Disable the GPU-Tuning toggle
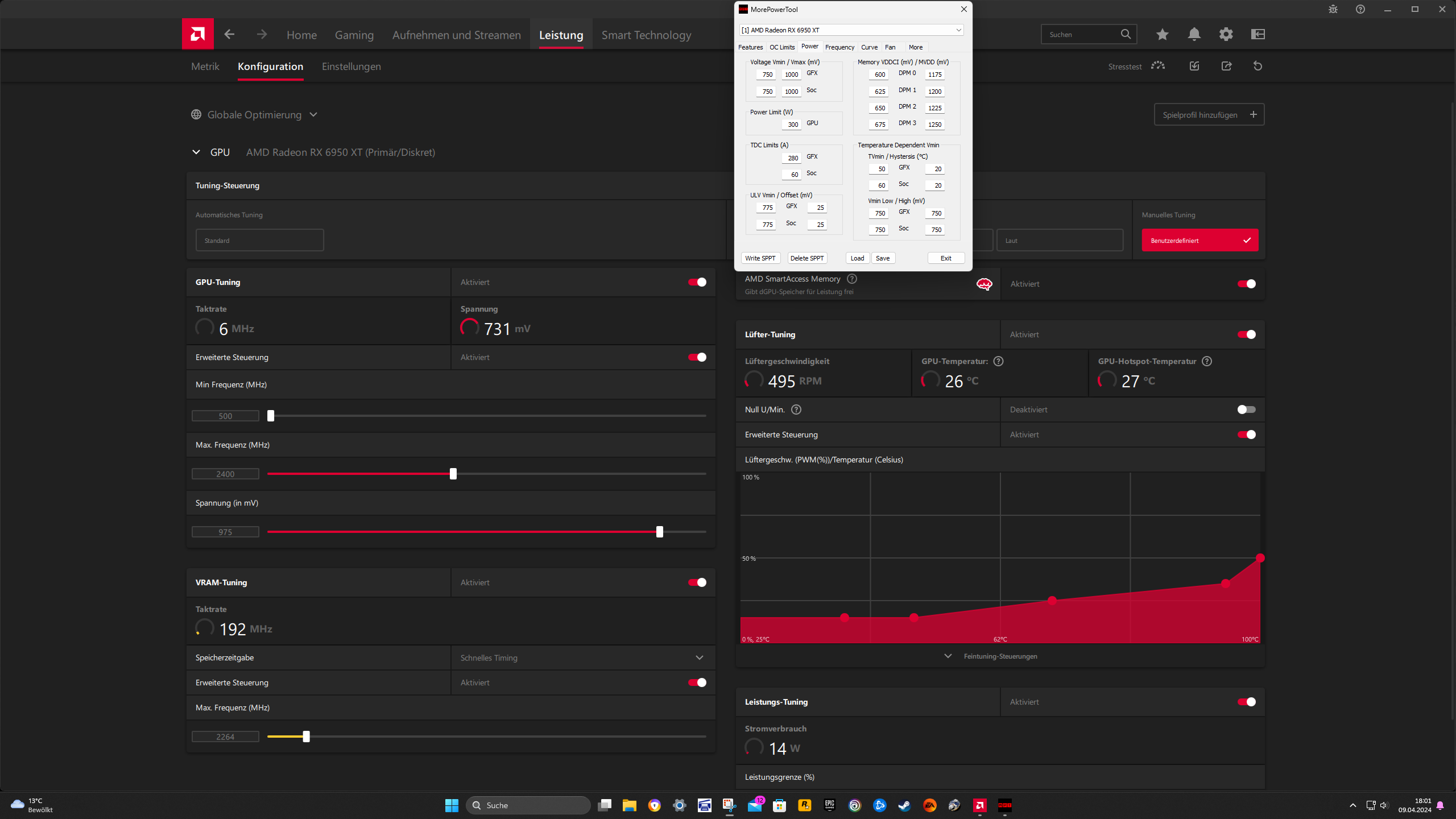Viewport: 1456px width, 819px height. [697, 282]
